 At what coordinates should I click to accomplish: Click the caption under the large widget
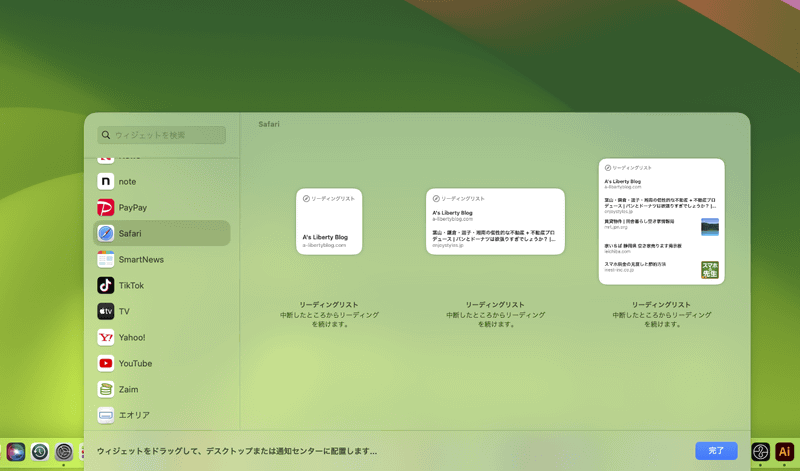(661, 314)
